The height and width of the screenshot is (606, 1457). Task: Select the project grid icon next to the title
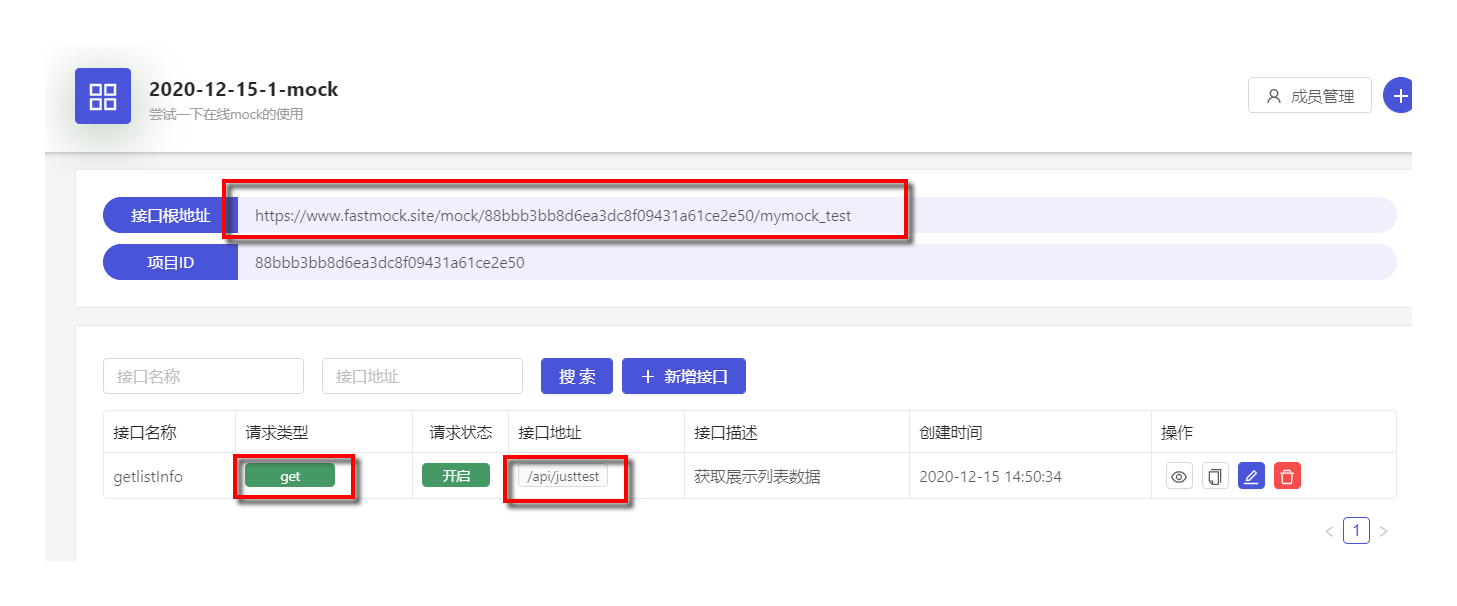pos(103,95)
